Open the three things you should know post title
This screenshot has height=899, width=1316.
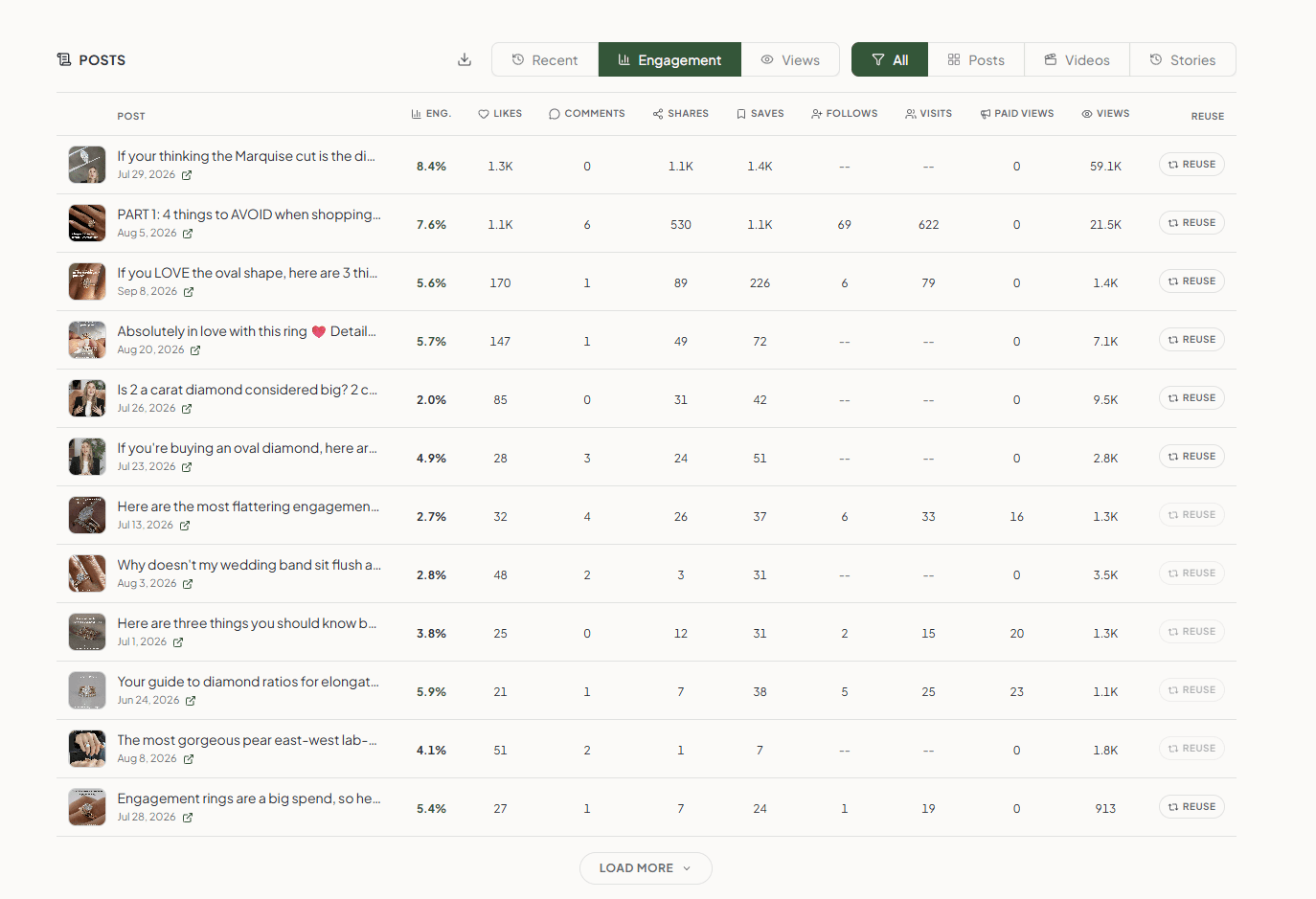click(x=247, y=623)
